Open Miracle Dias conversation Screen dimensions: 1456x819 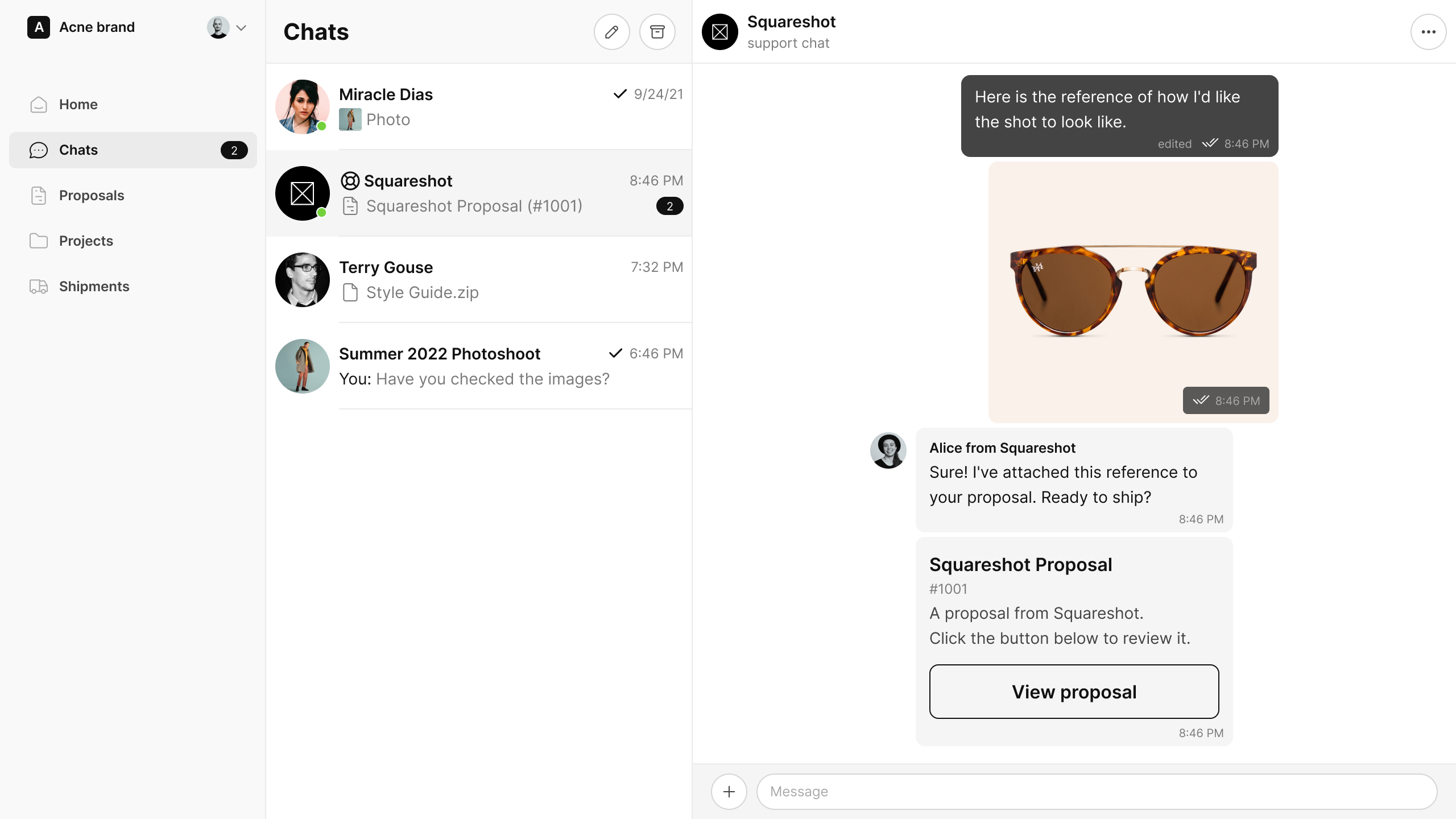point(479,107)
